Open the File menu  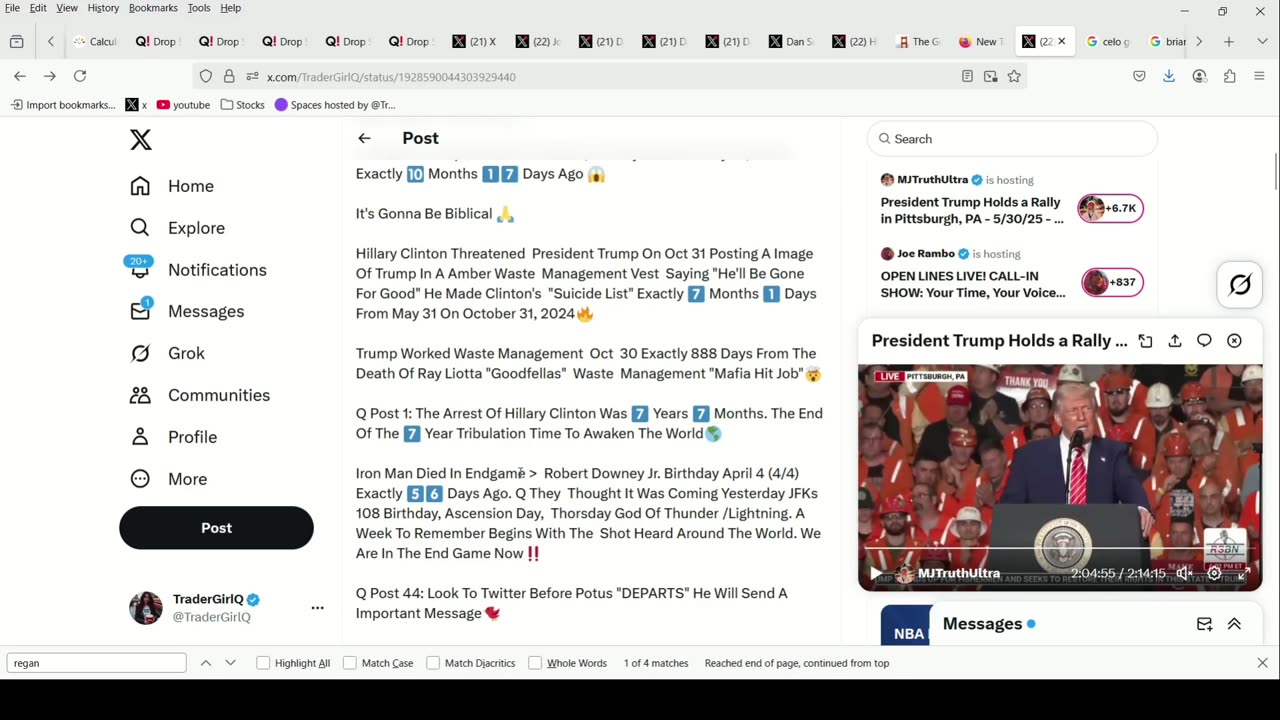pyautogui.click(x=12, y=8)
